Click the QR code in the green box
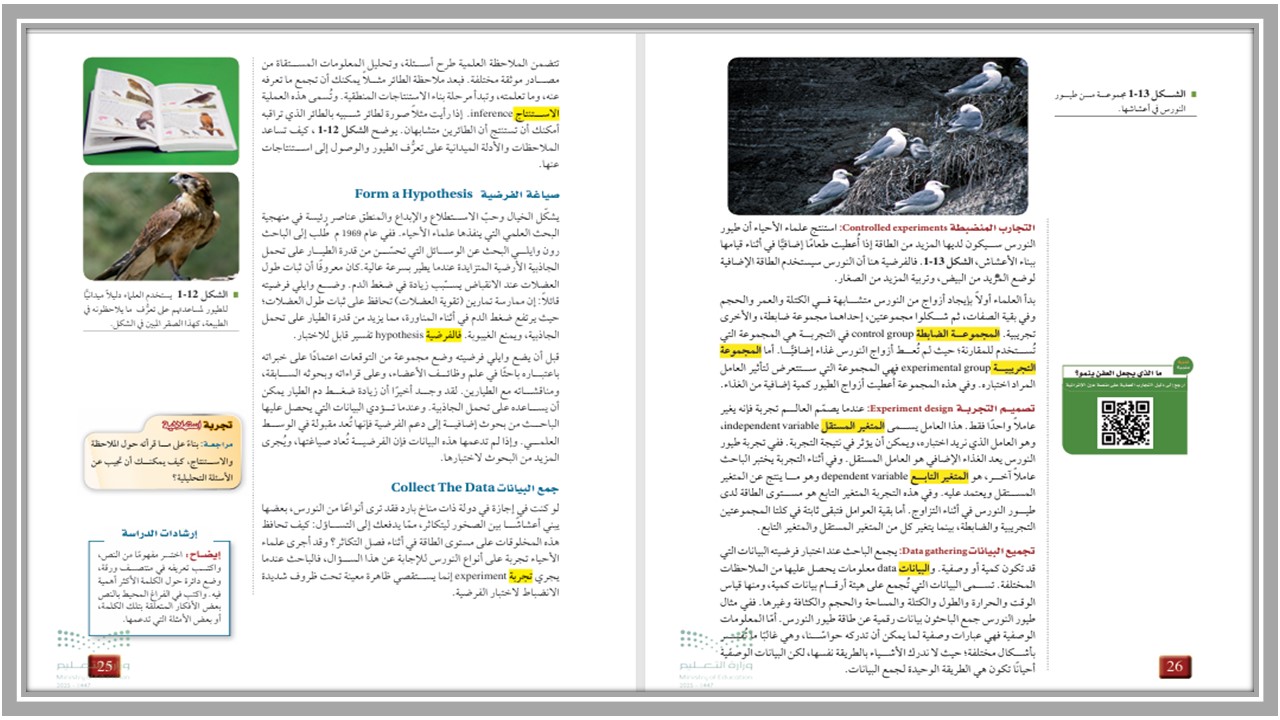 point(1125,422)
